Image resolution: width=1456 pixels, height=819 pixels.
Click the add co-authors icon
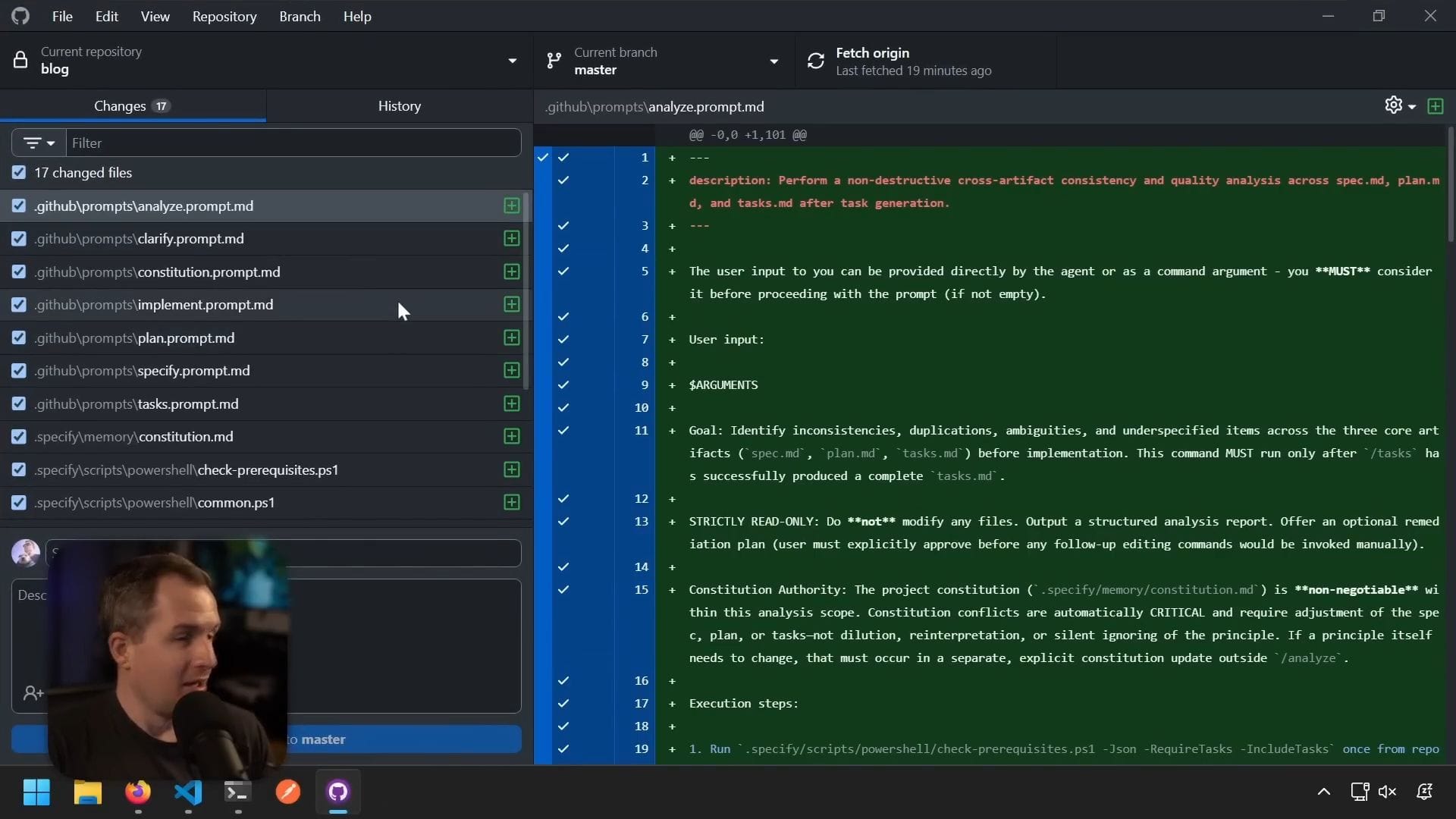click(x=33, y=693)
